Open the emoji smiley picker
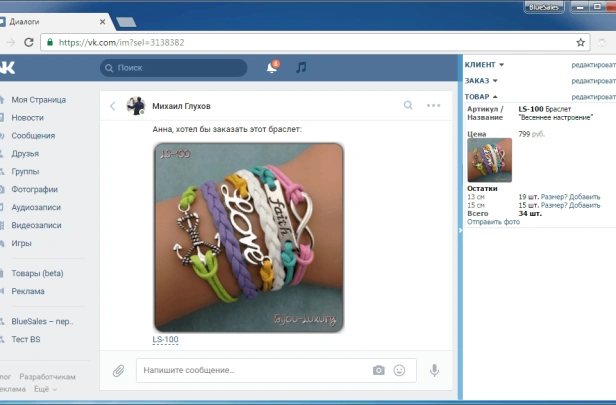 click(x=400, y=370)
